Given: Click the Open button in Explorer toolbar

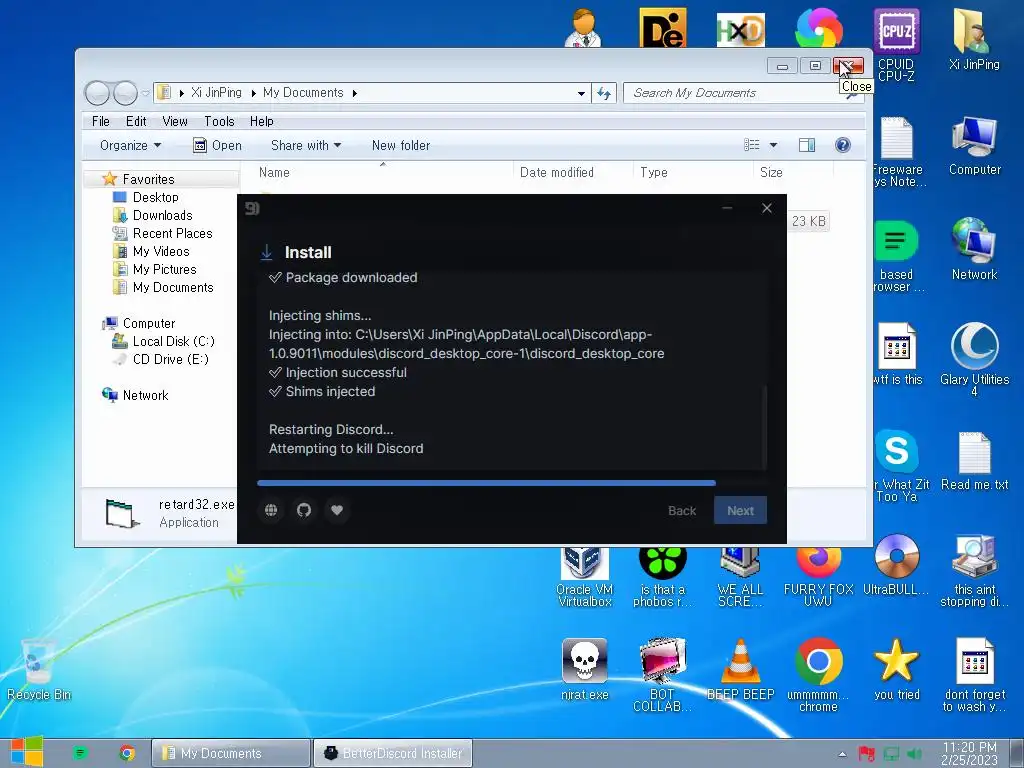Looking at the screenshot, I should coord(217,146).
